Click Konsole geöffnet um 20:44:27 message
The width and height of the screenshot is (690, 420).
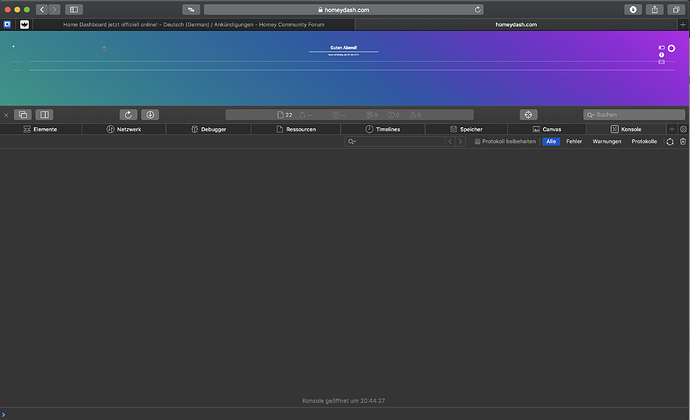344,401
